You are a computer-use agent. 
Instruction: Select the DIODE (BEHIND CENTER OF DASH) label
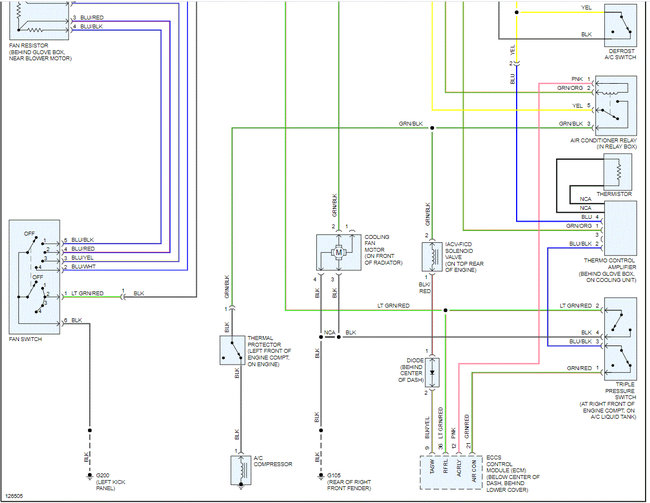411,370
